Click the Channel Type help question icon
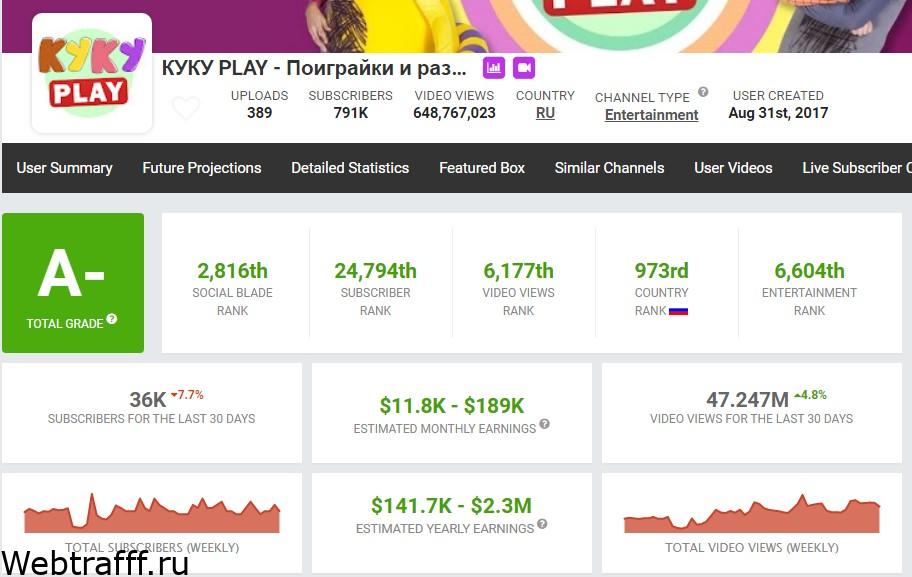 pyautogui.click(x=703, y=92)
